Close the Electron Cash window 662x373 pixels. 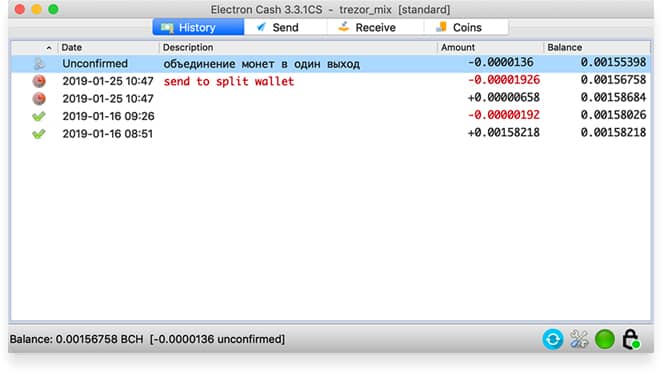click(x=19, y=9)
